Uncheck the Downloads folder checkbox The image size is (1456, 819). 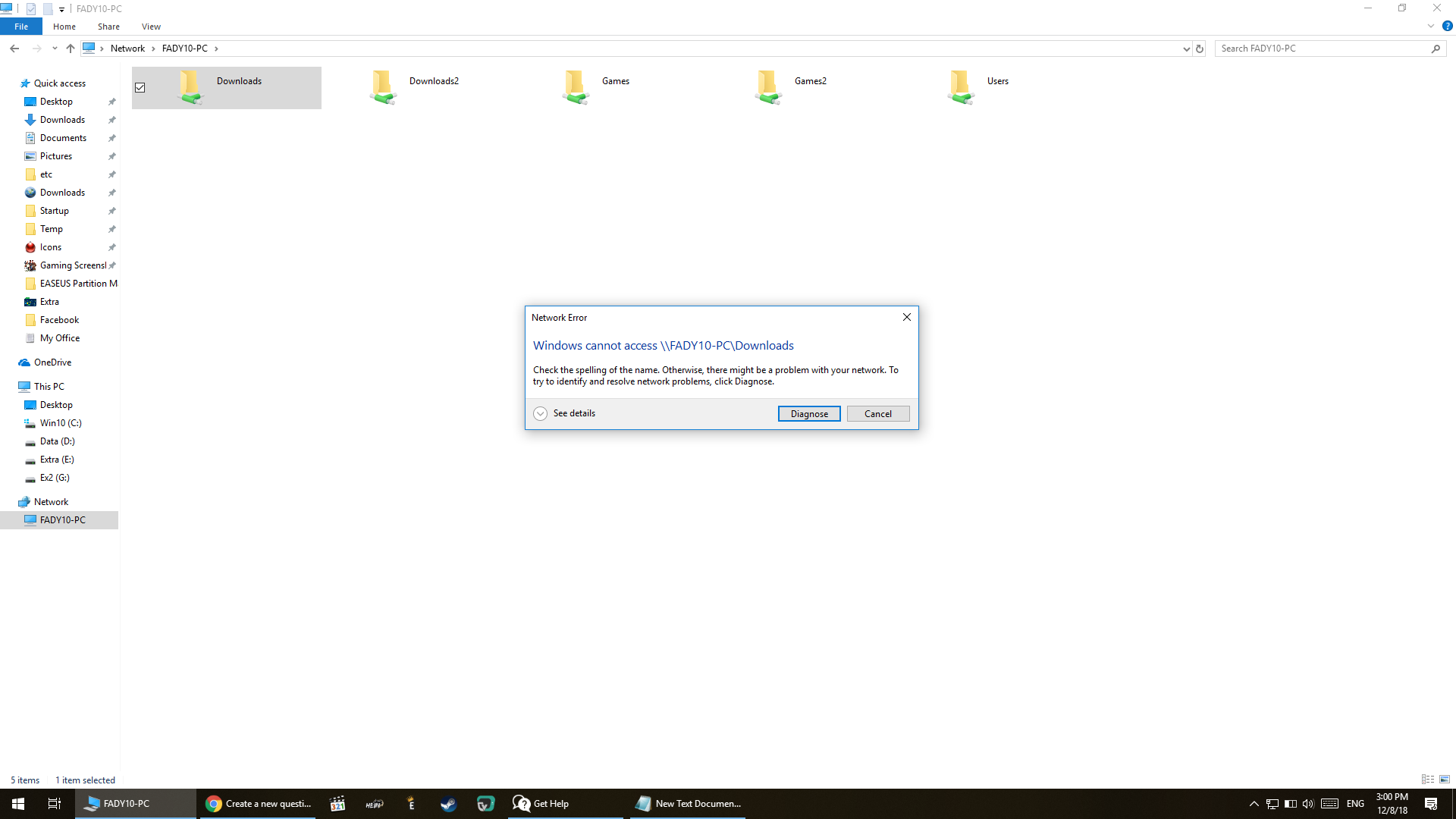(x=140, y=88)
